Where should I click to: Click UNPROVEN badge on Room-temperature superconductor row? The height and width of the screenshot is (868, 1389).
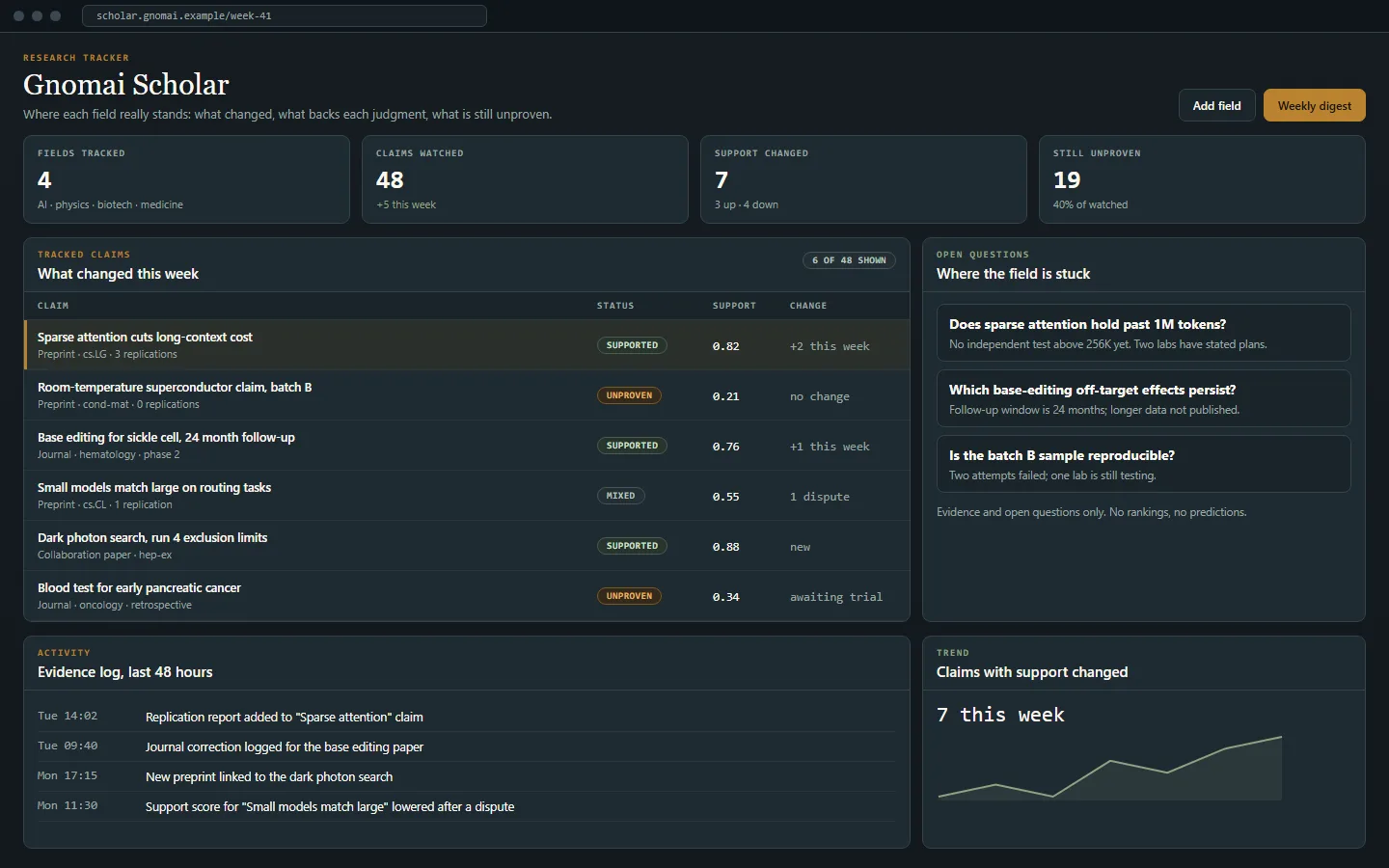pos(629,395)
